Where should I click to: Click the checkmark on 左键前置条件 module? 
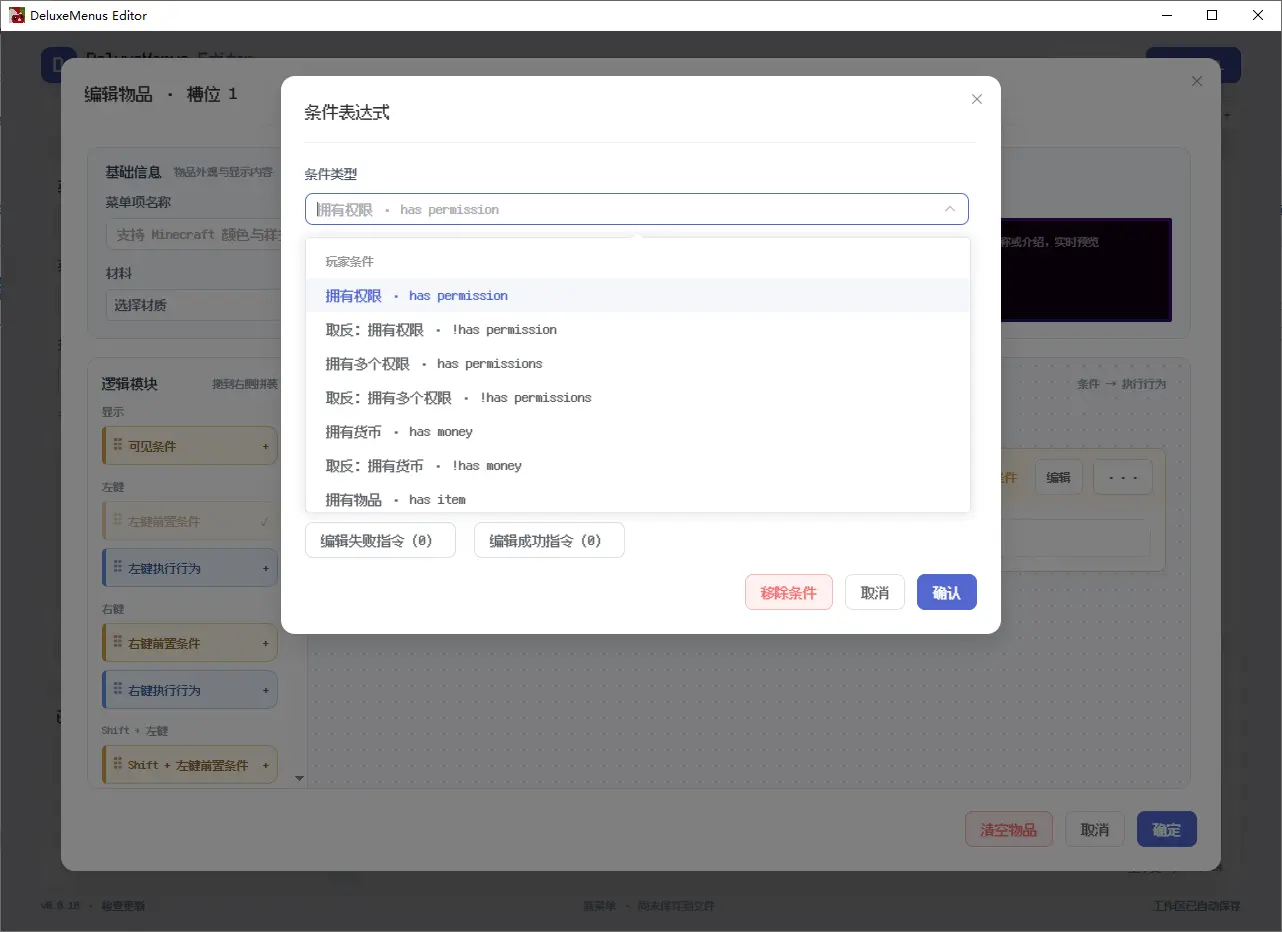click(x=265, y=521)
